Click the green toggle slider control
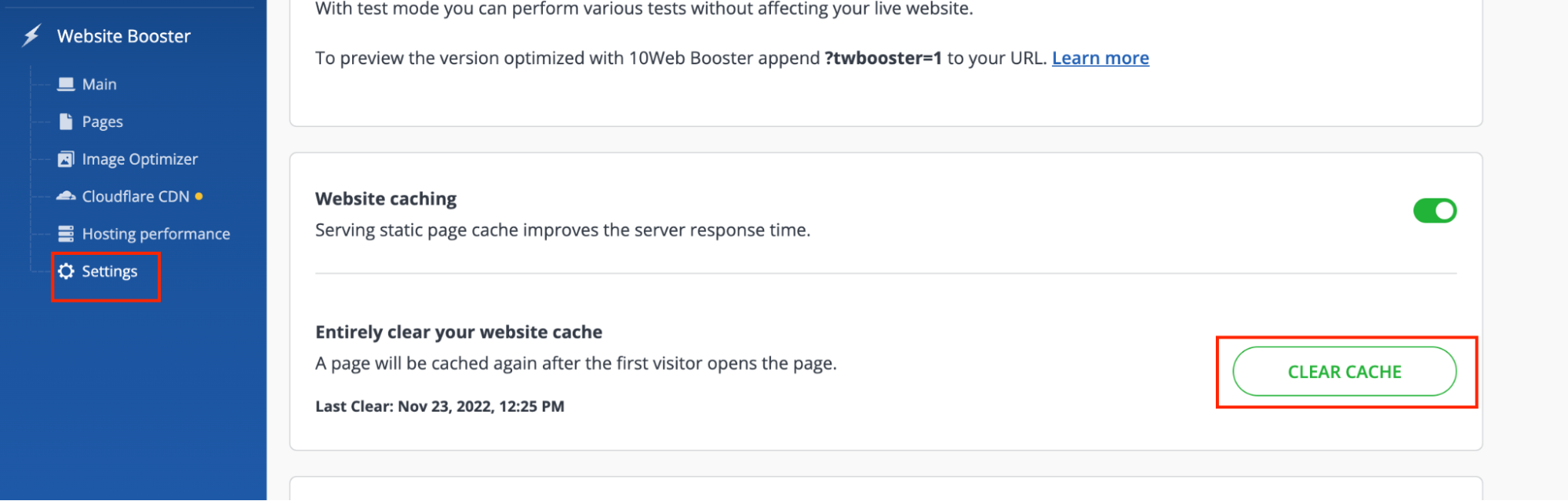The image size is (1568, 501). point(1435,210)
